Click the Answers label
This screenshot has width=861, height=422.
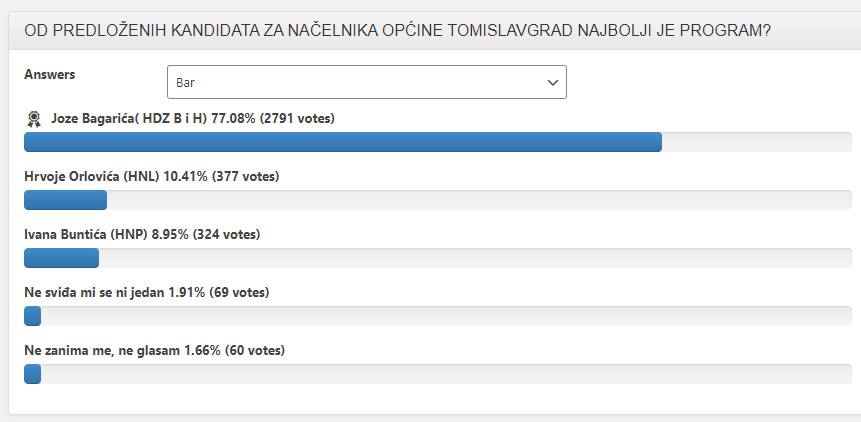click(49, 75)
